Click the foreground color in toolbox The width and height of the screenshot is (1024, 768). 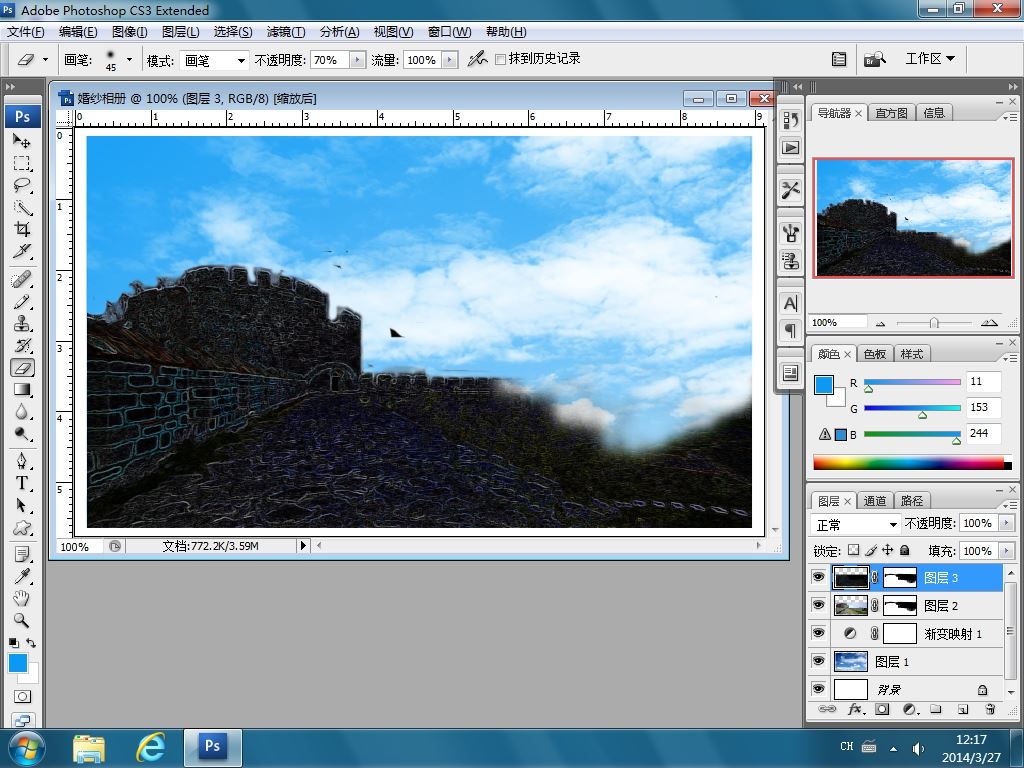coord(18,663)
